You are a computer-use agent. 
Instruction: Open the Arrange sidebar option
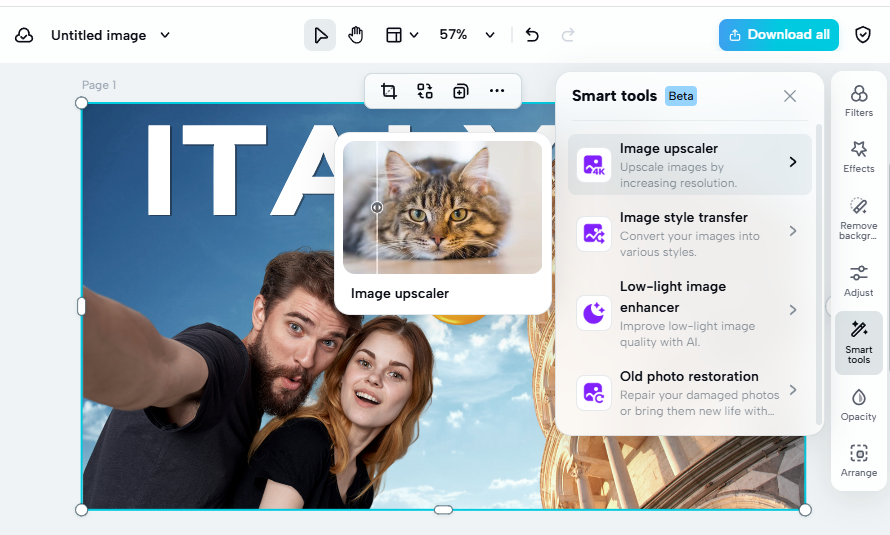pos(859,461)
